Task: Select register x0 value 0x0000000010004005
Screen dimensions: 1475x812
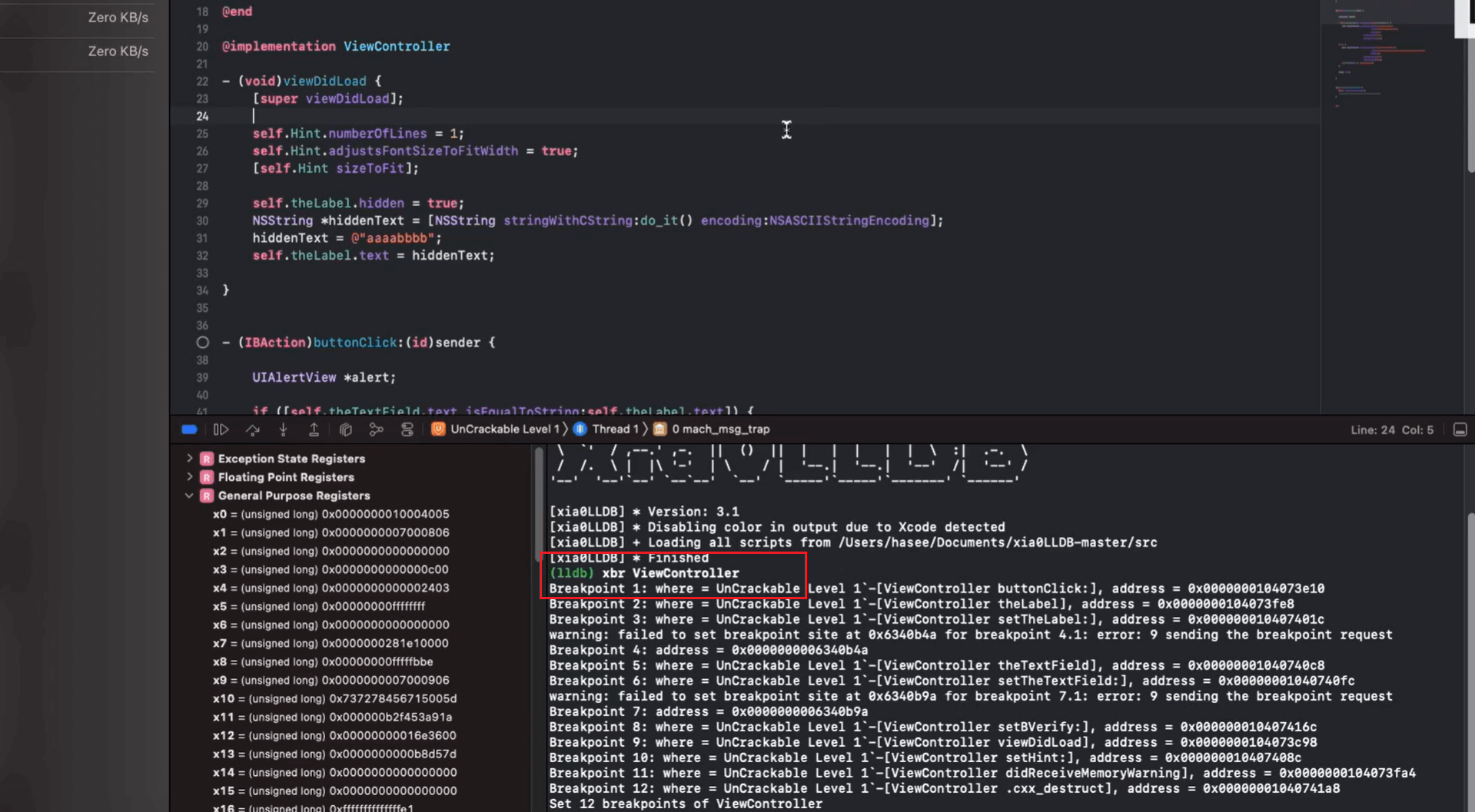Action: 385,514
